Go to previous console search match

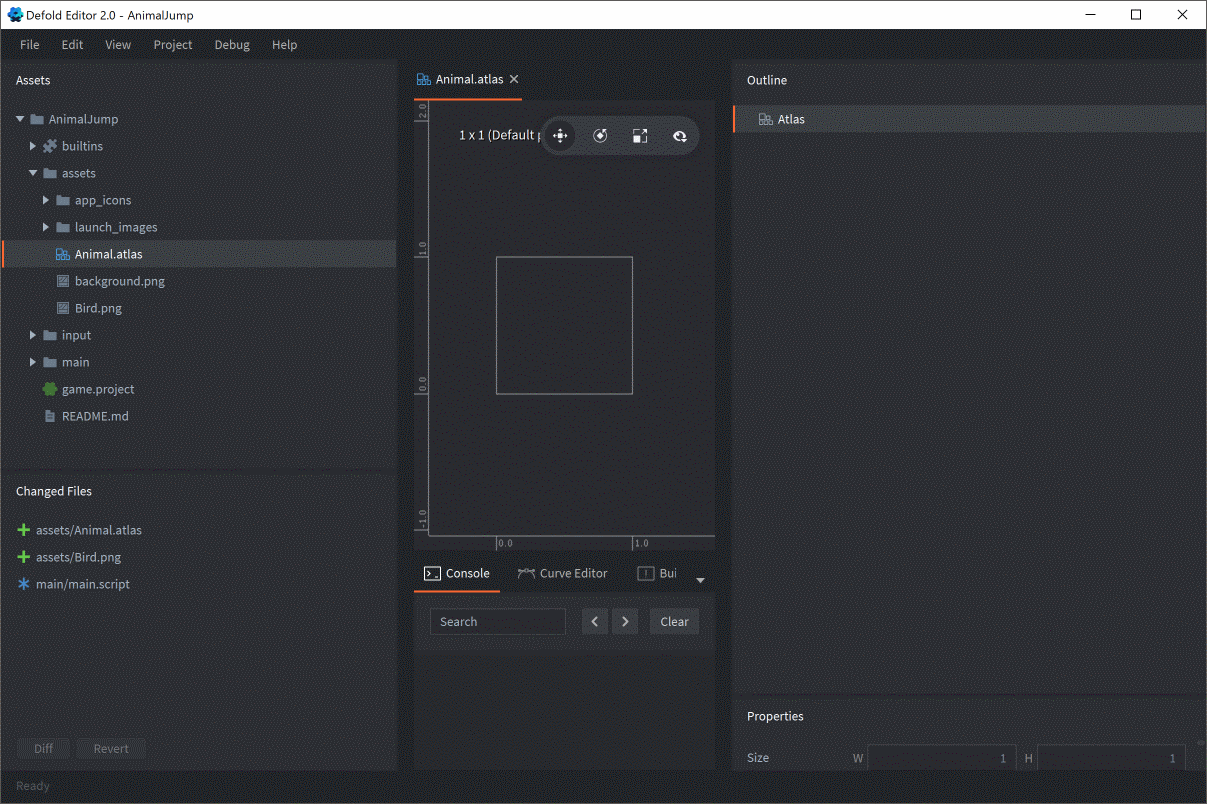[595, 622]
